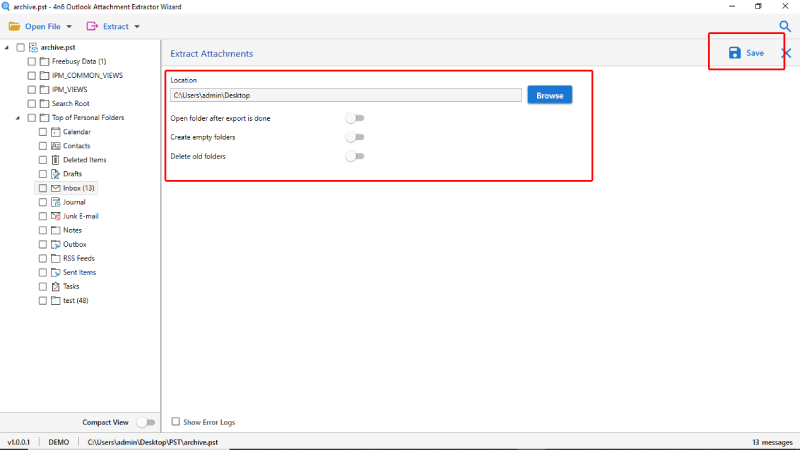Click the Contacts folder icon
The height and width of the screenshot is (450, 800).
pos(56,146)
